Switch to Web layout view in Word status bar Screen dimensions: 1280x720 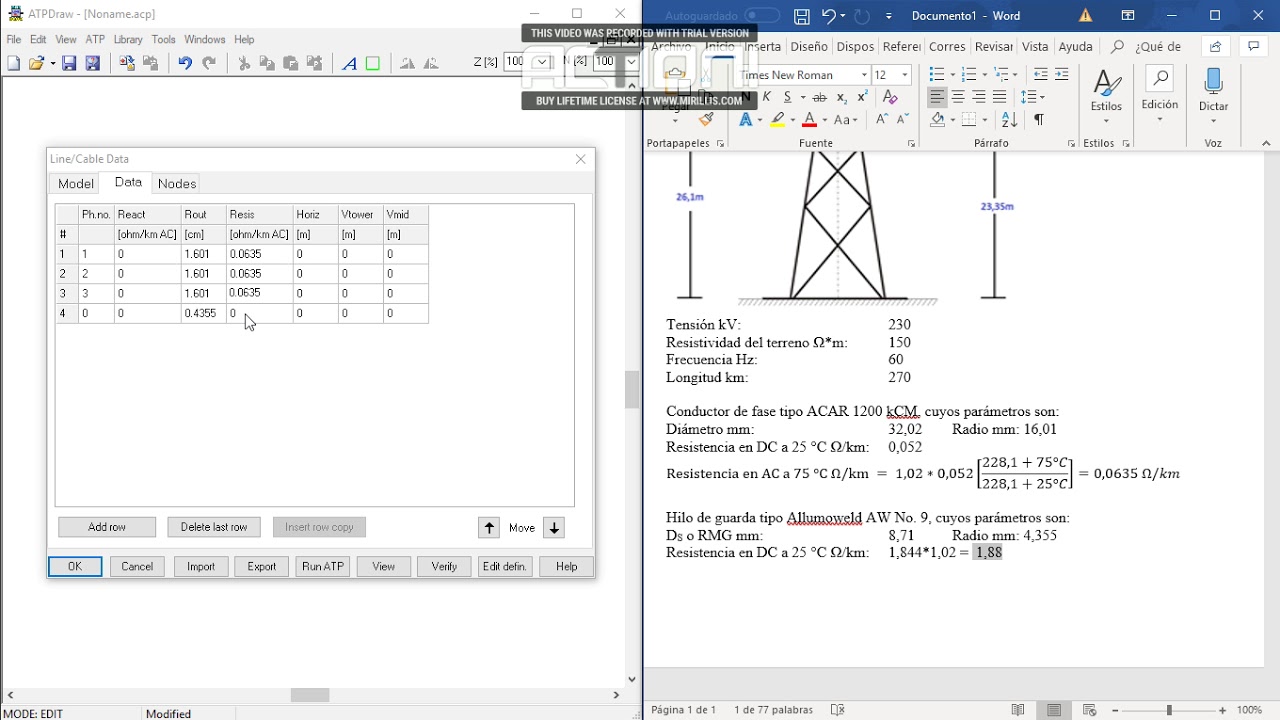(1090, 710)
